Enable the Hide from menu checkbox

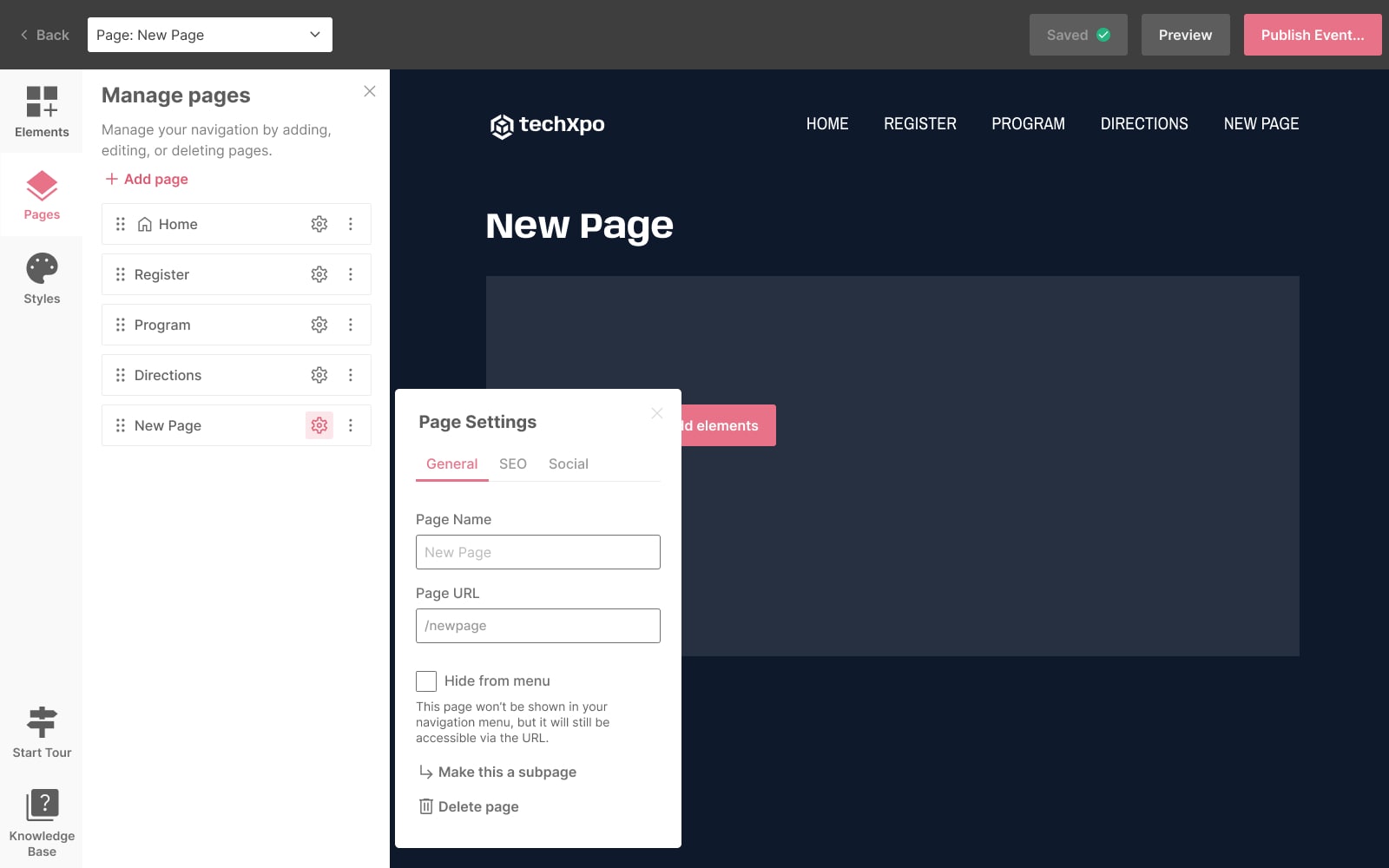coord(426,681)
